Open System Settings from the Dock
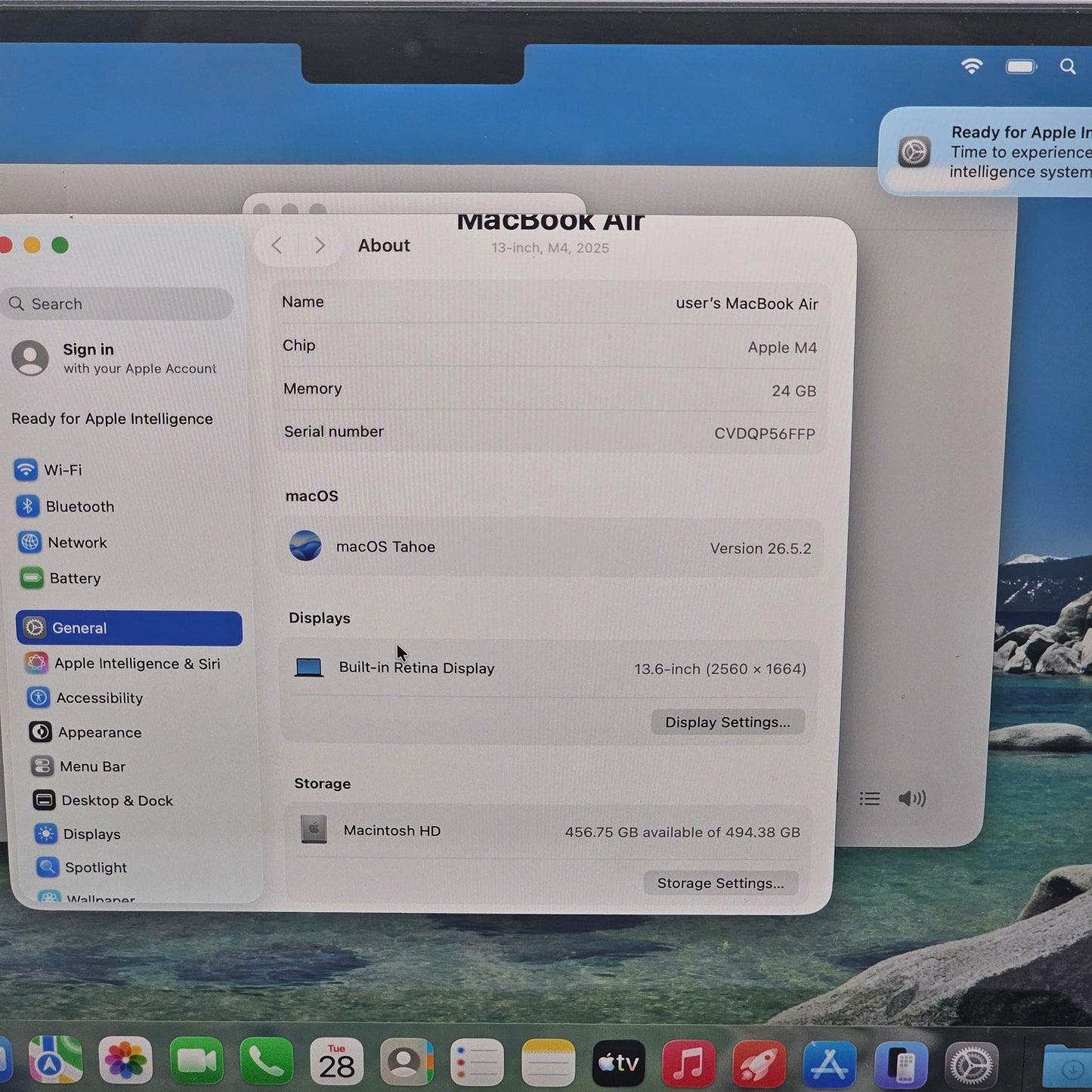Image resolution: width=1092 pixels, height=1092 pixels. tap(972, 1066)
